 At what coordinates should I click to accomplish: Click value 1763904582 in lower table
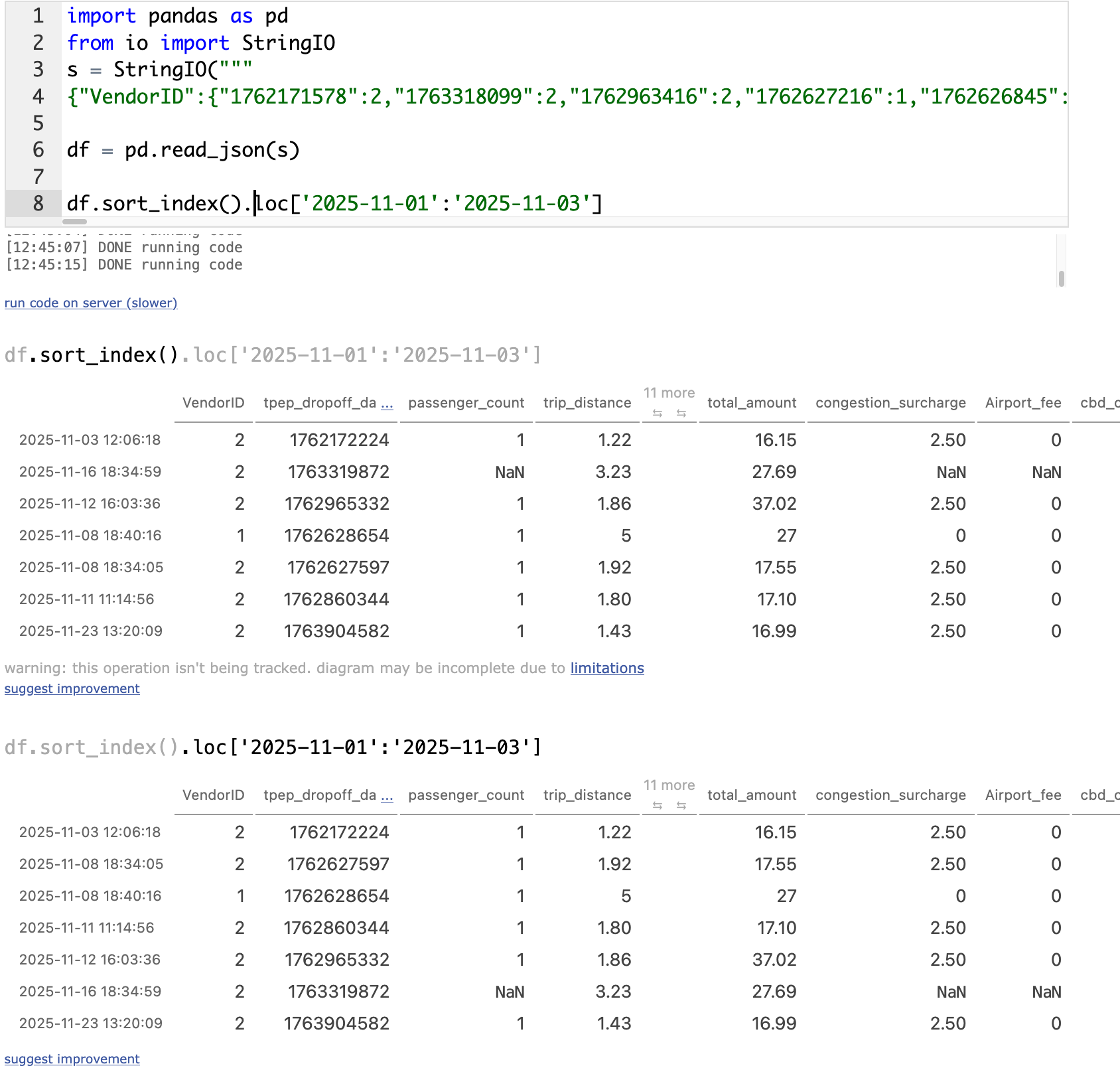pyautogui.click(x=336, y=1024)
